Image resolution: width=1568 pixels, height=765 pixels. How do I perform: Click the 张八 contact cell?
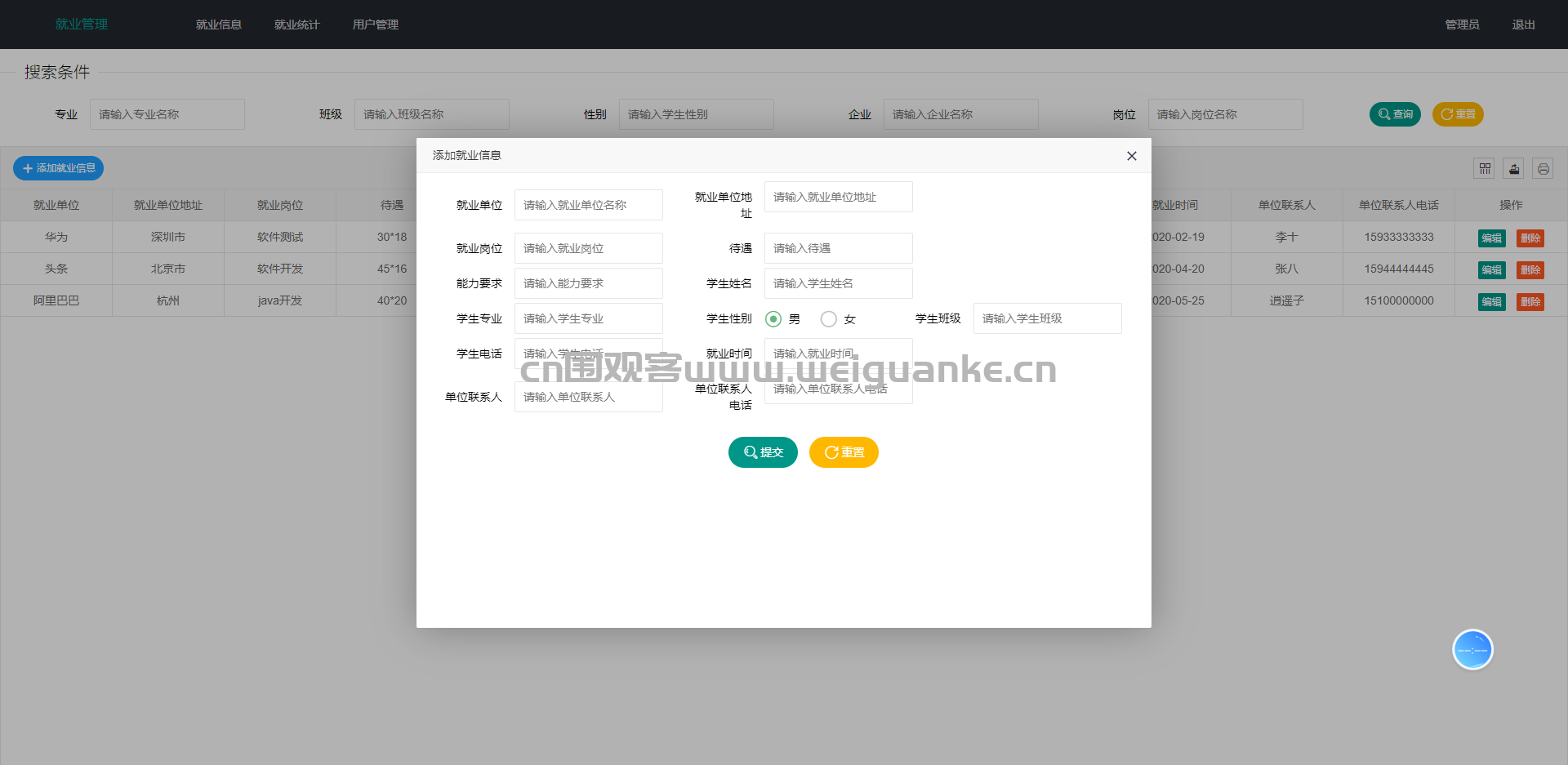(1287, 269)
